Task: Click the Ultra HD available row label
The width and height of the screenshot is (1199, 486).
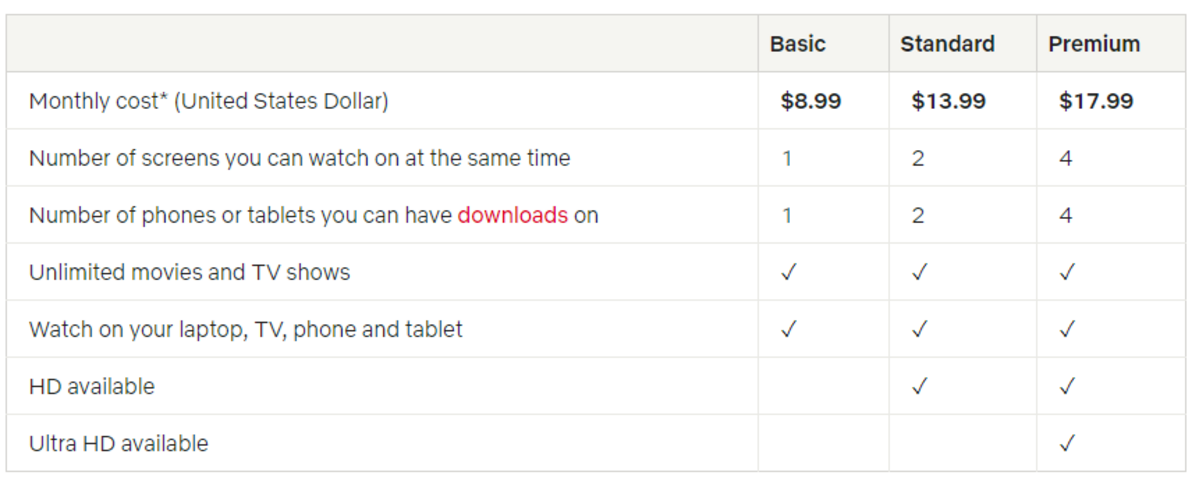Action: (x=119, y=443)
